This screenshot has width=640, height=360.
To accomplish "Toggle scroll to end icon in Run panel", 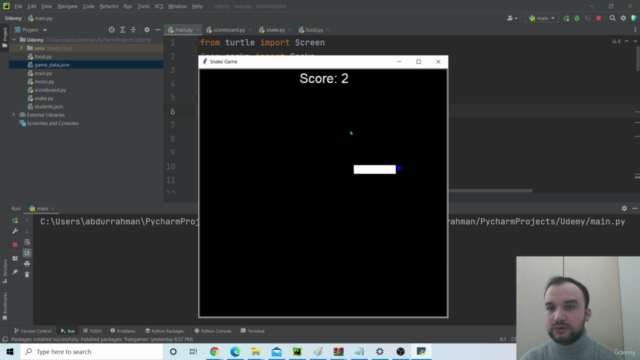I will [27, 253].
